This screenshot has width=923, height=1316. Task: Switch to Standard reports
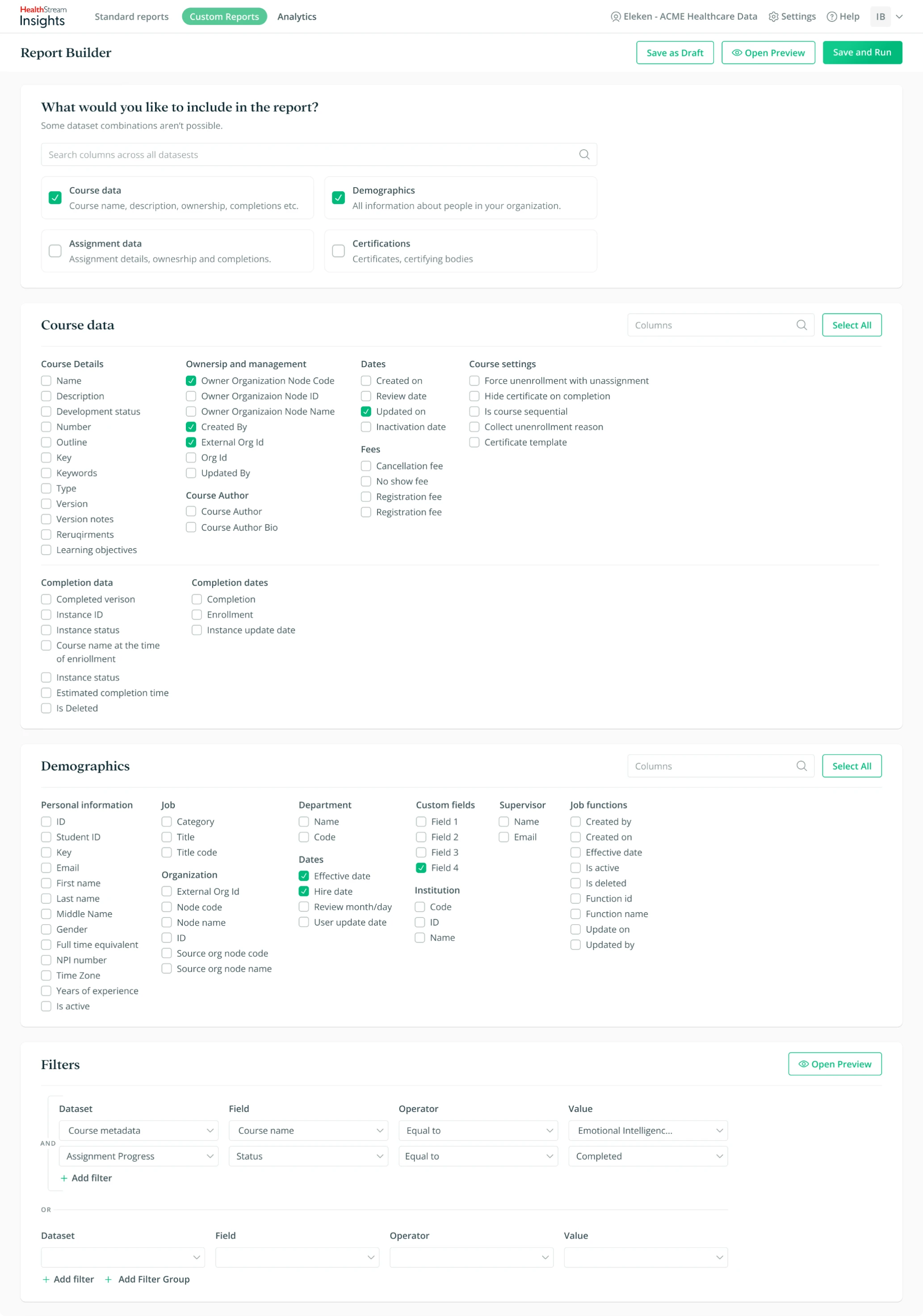131,16
